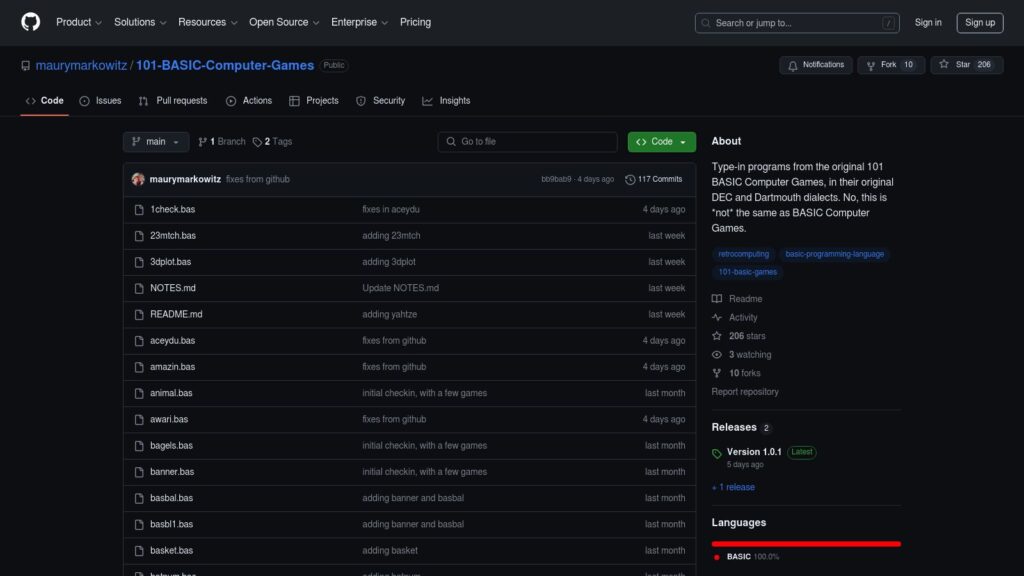1024x576 pixels.
Task: Open the Insights tab
Action: [446, 101]
